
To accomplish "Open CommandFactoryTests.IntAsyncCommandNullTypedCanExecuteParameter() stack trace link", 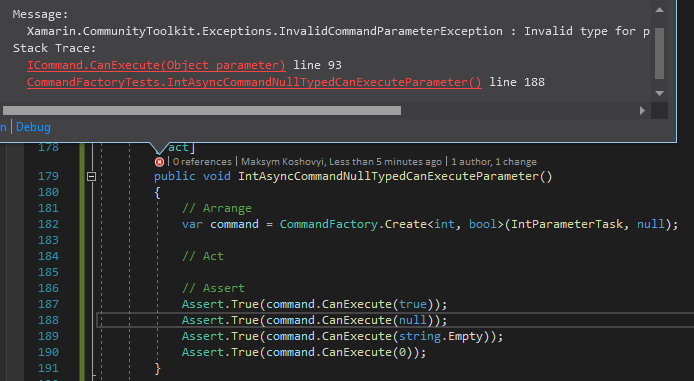I will pyautogui.click(x=254, y=82).
